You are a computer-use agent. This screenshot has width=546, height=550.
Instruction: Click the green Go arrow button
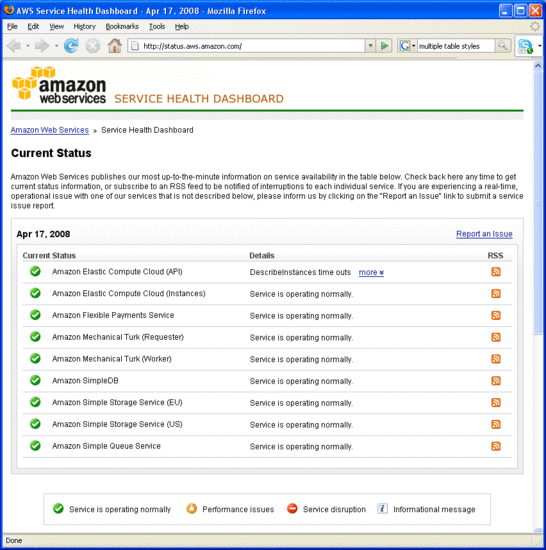coord(384,46)
